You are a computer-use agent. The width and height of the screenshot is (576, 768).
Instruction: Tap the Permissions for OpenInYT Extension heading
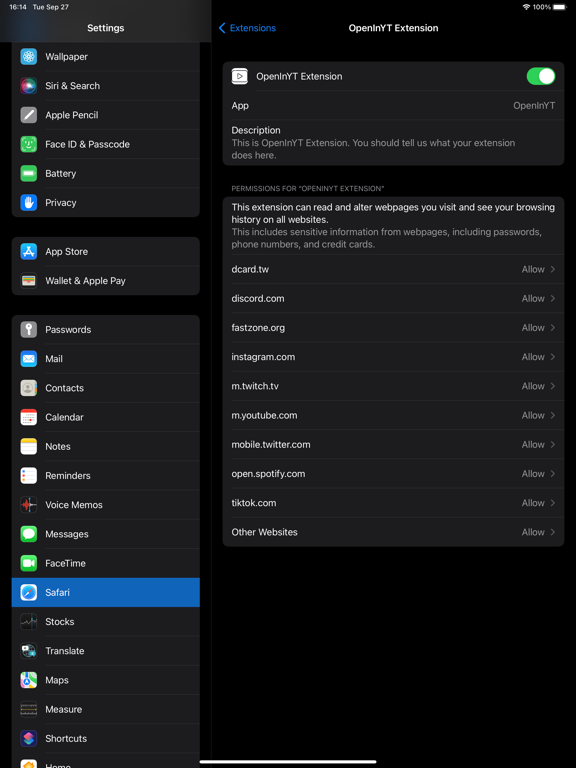[x=308, y=189]
